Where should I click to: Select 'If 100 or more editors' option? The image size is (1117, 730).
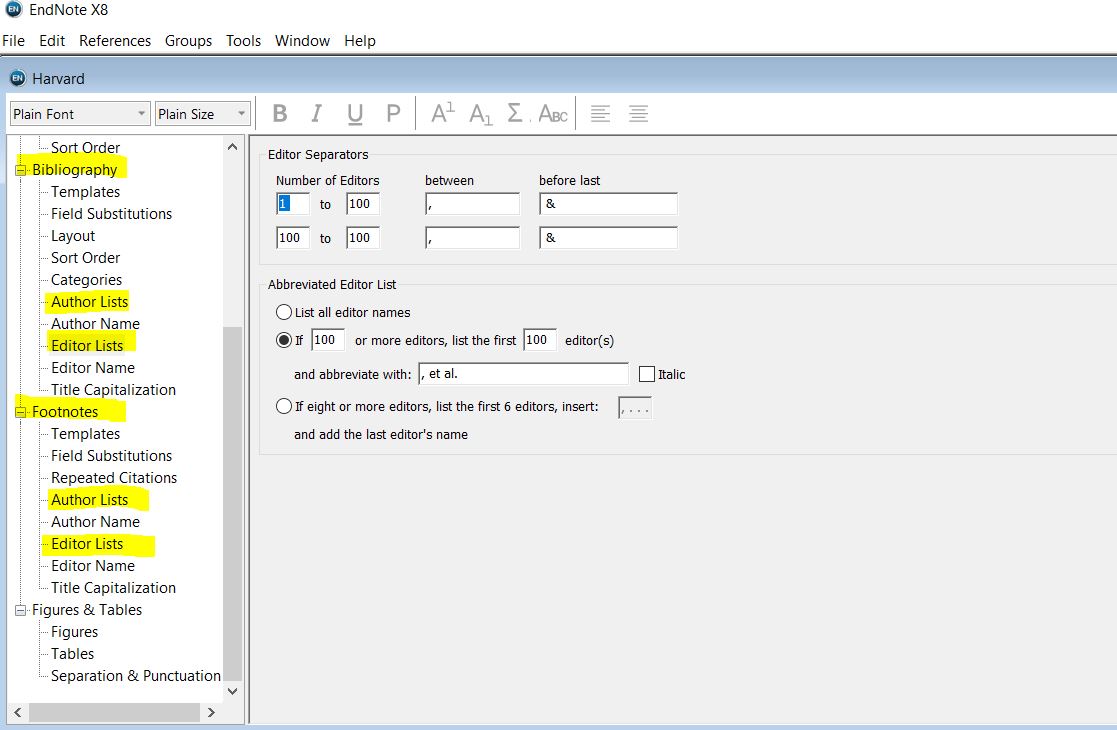coord(284,340)
